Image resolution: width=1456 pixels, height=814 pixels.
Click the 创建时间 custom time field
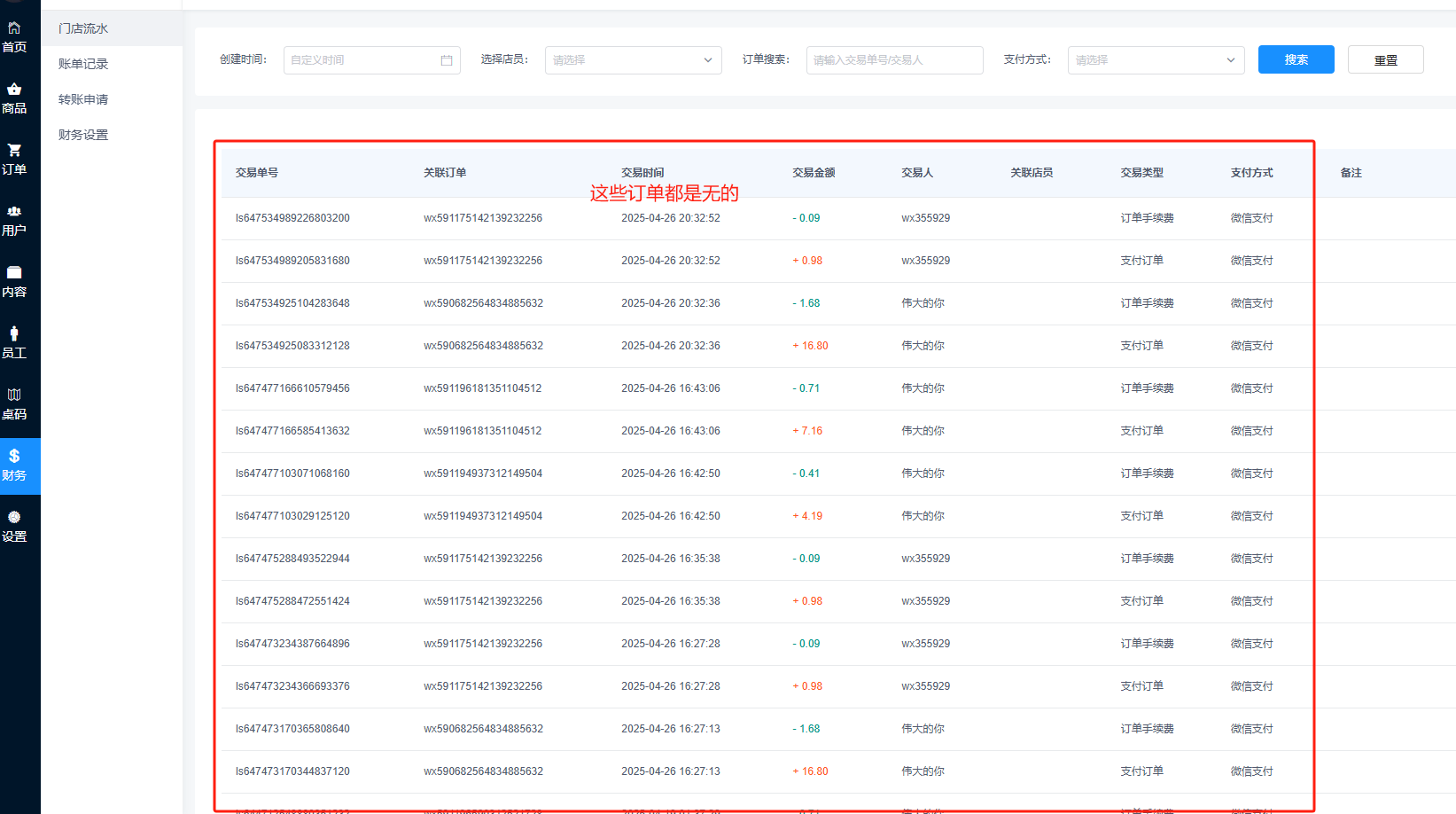tap(372, 60)
